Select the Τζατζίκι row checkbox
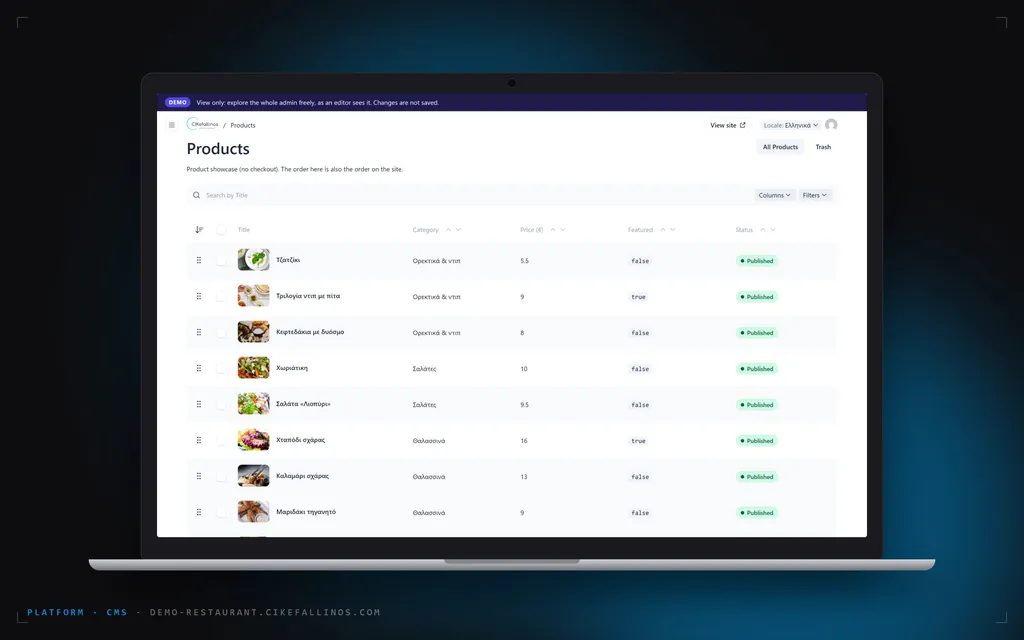 click(x=221, y=261)
